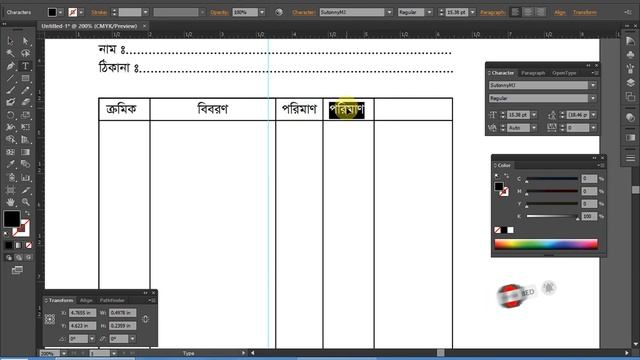Pick the white swatch in Color panel

pos(511,230)
